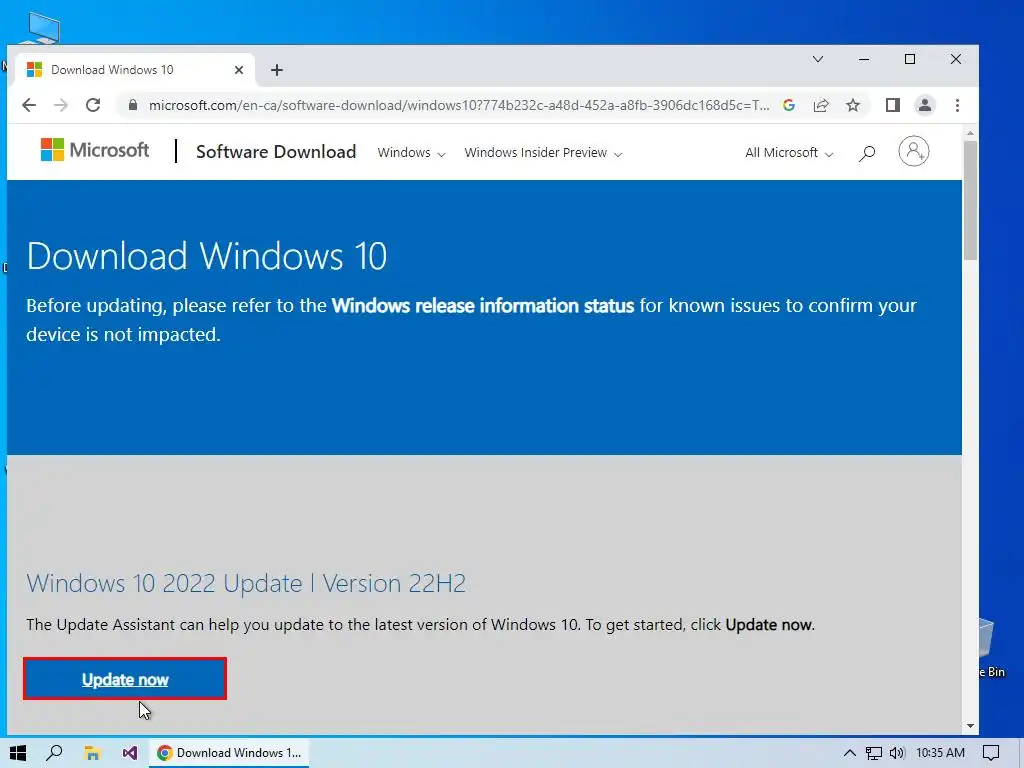The width and height of the screenshot is (1024, 768).
Task: Open the Software Download link
Action: (x=276, y=152)
